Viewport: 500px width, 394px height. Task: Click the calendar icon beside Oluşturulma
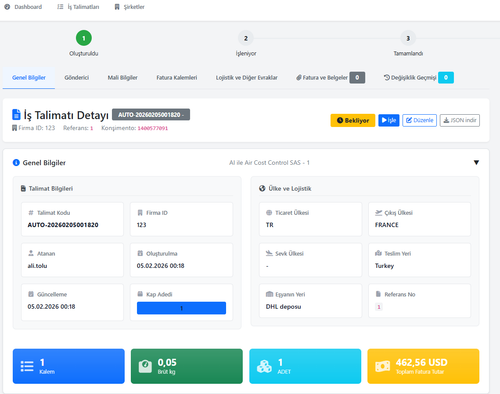point(140,253)
